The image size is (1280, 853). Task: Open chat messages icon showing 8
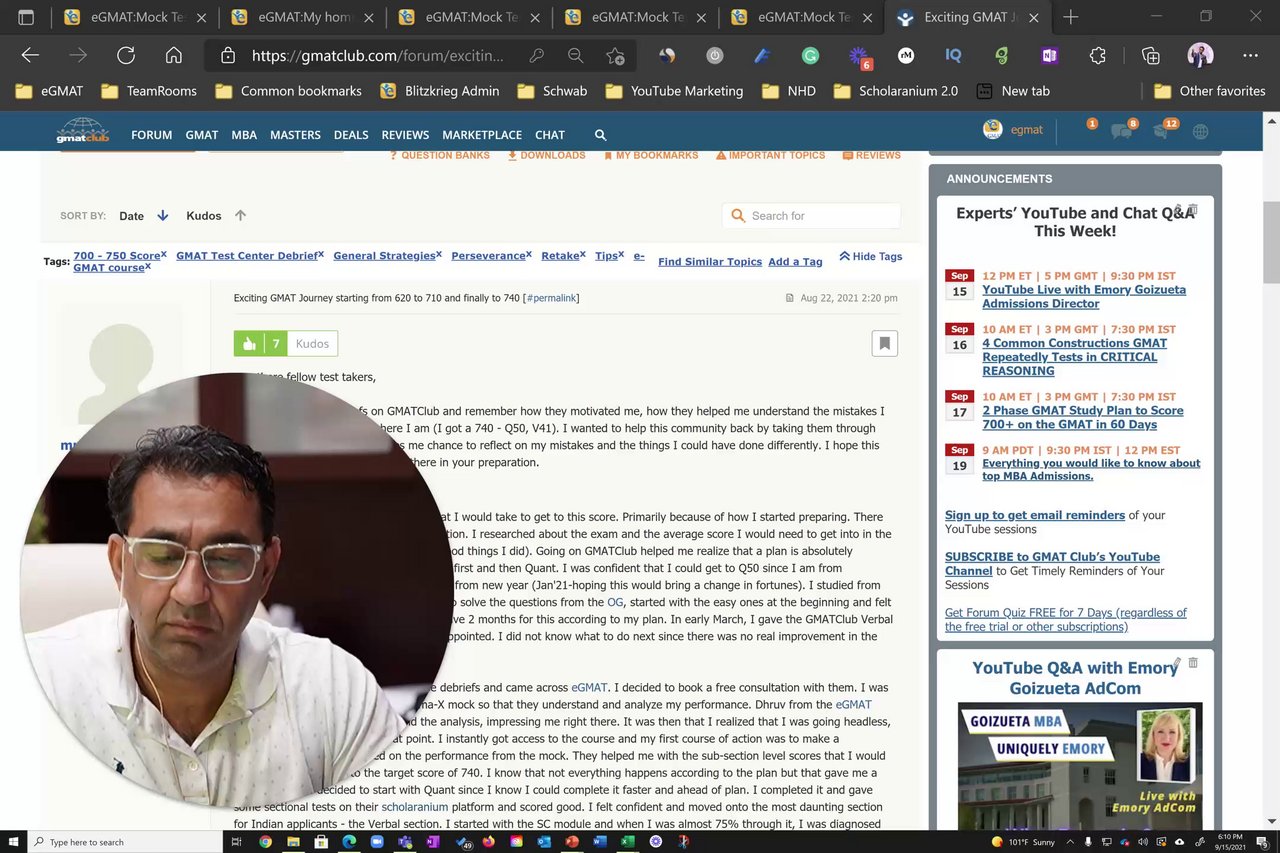pos(1123,129)
